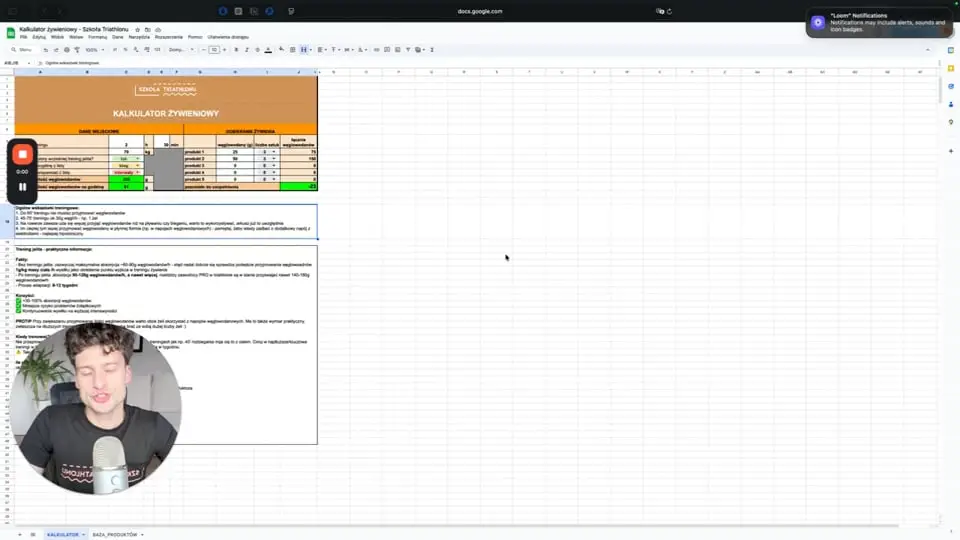Open the Dane menu
The height and width of the screenshot is (540, 960).
tap(118, 37)
